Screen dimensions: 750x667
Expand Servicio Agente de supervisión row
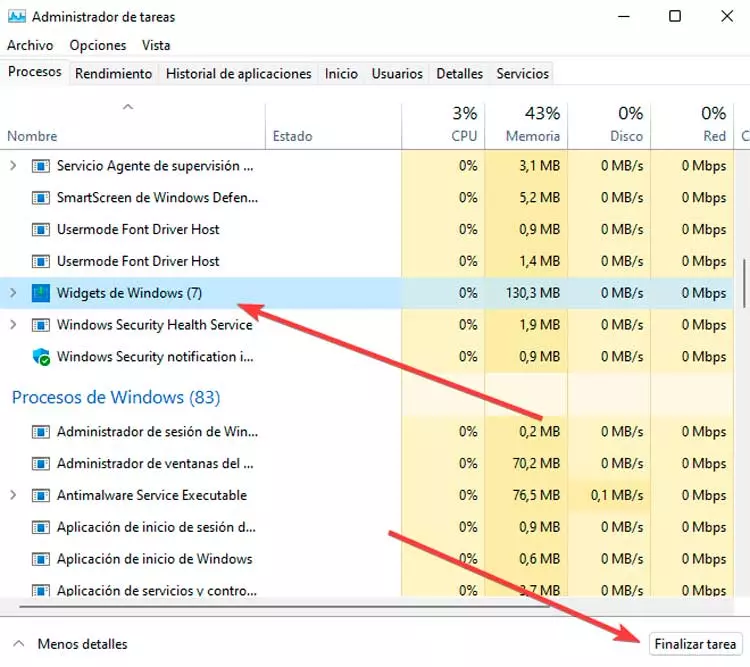[x=13, y=166]
